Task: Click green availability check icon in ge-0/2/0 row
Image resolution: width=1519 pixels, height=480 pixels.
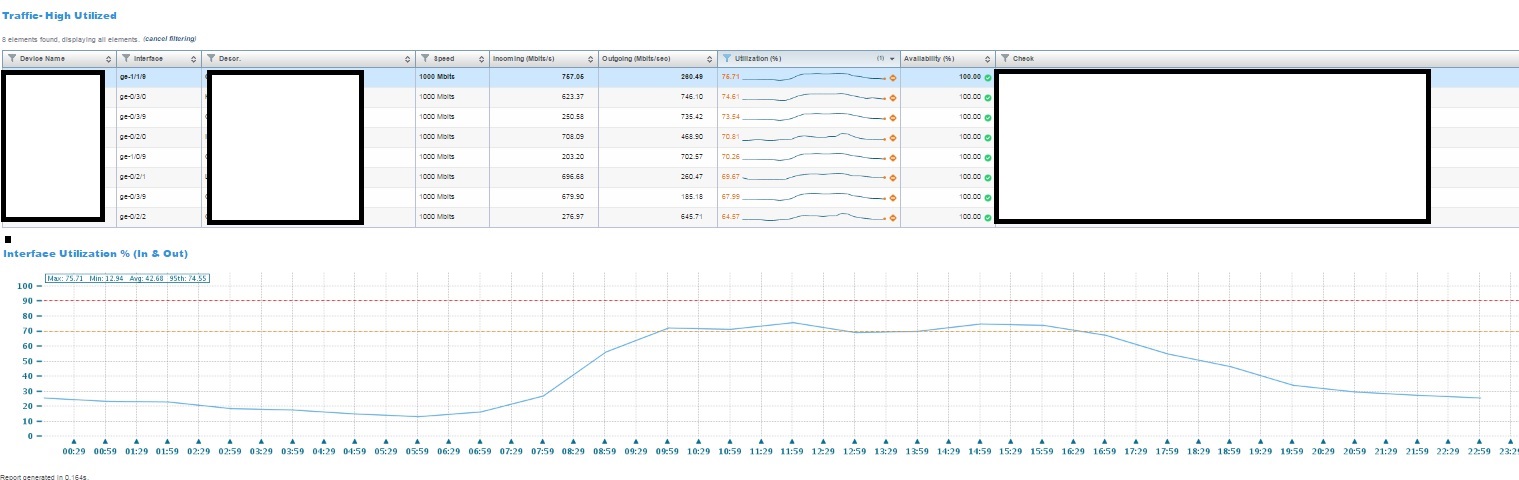Action: (x=988, y=137)
